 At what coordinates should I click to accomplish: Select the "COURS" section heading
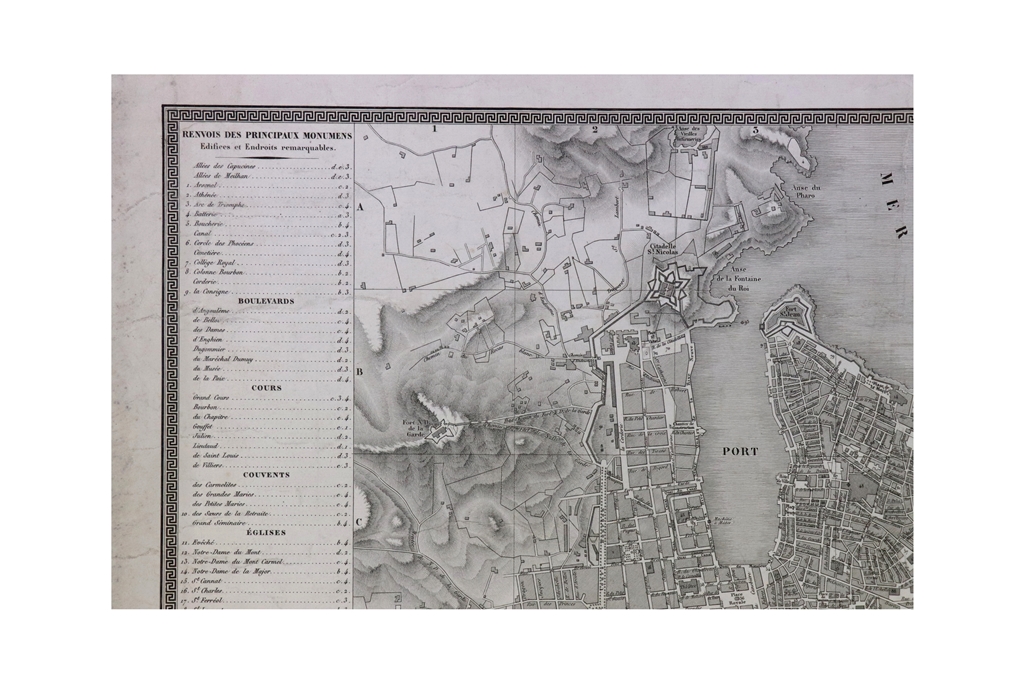[266, 388]
